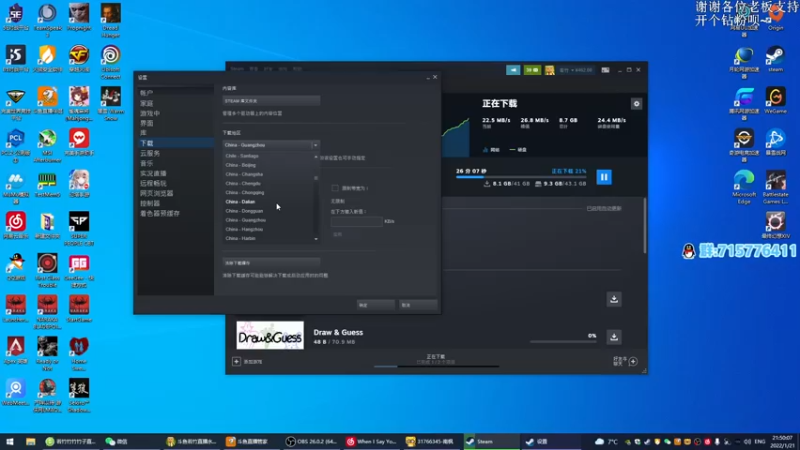Open Microsoft Edge desktop shortcut
Image resolution: width=800 pixels, height=450 pixels.
(744, 187)
